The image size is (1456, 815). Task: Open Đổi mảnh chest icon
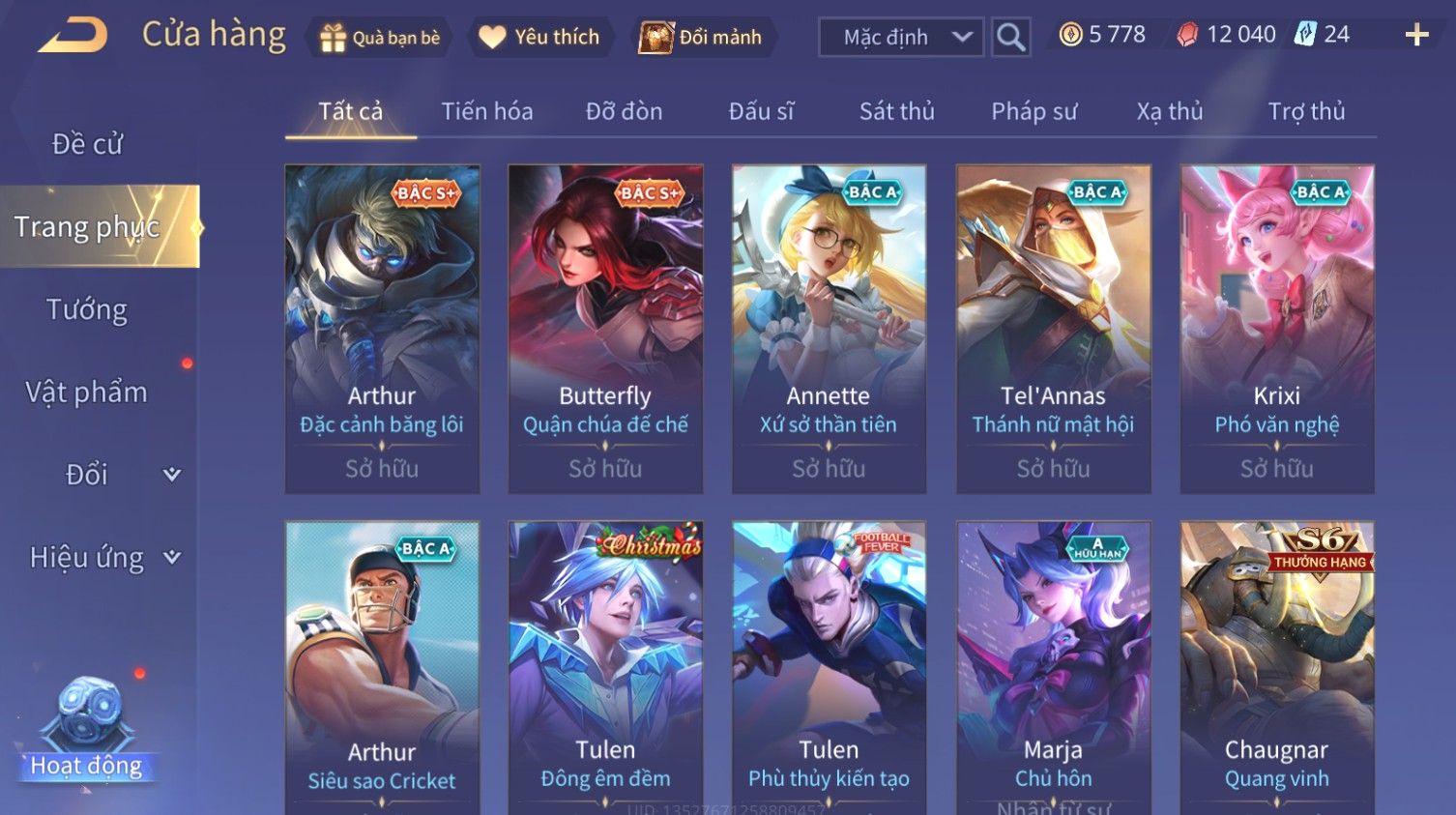click(x=656, y=38)
